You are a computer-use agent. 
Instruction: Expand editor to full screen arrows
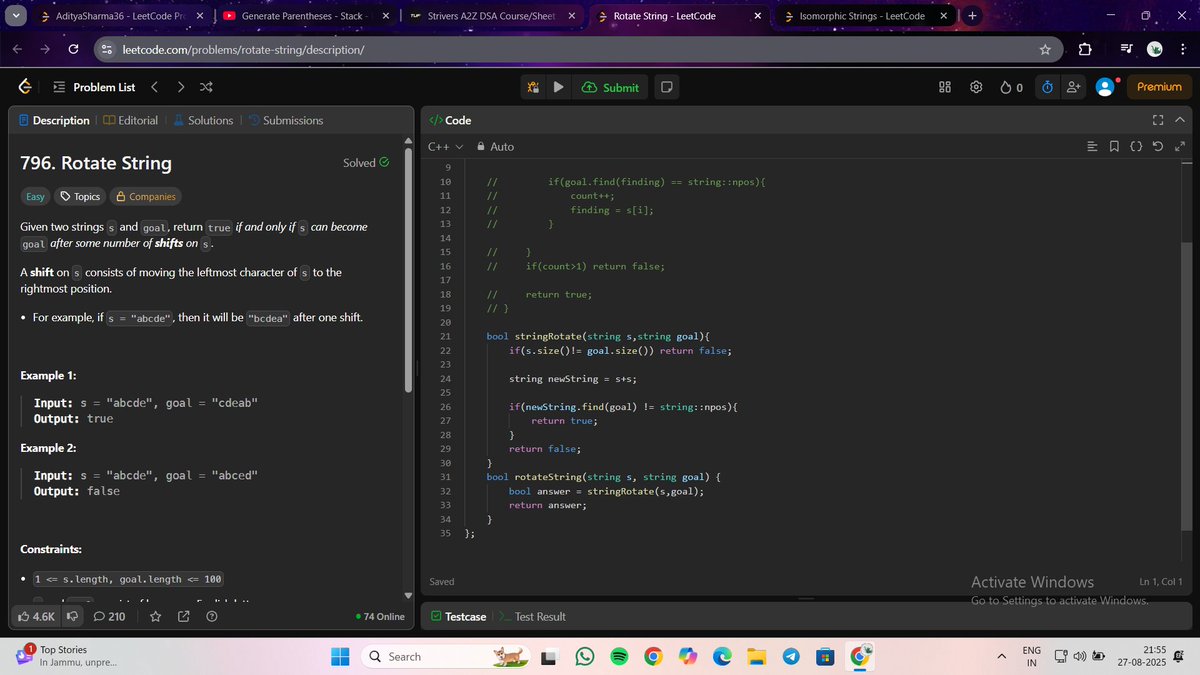click(1180, 147)
